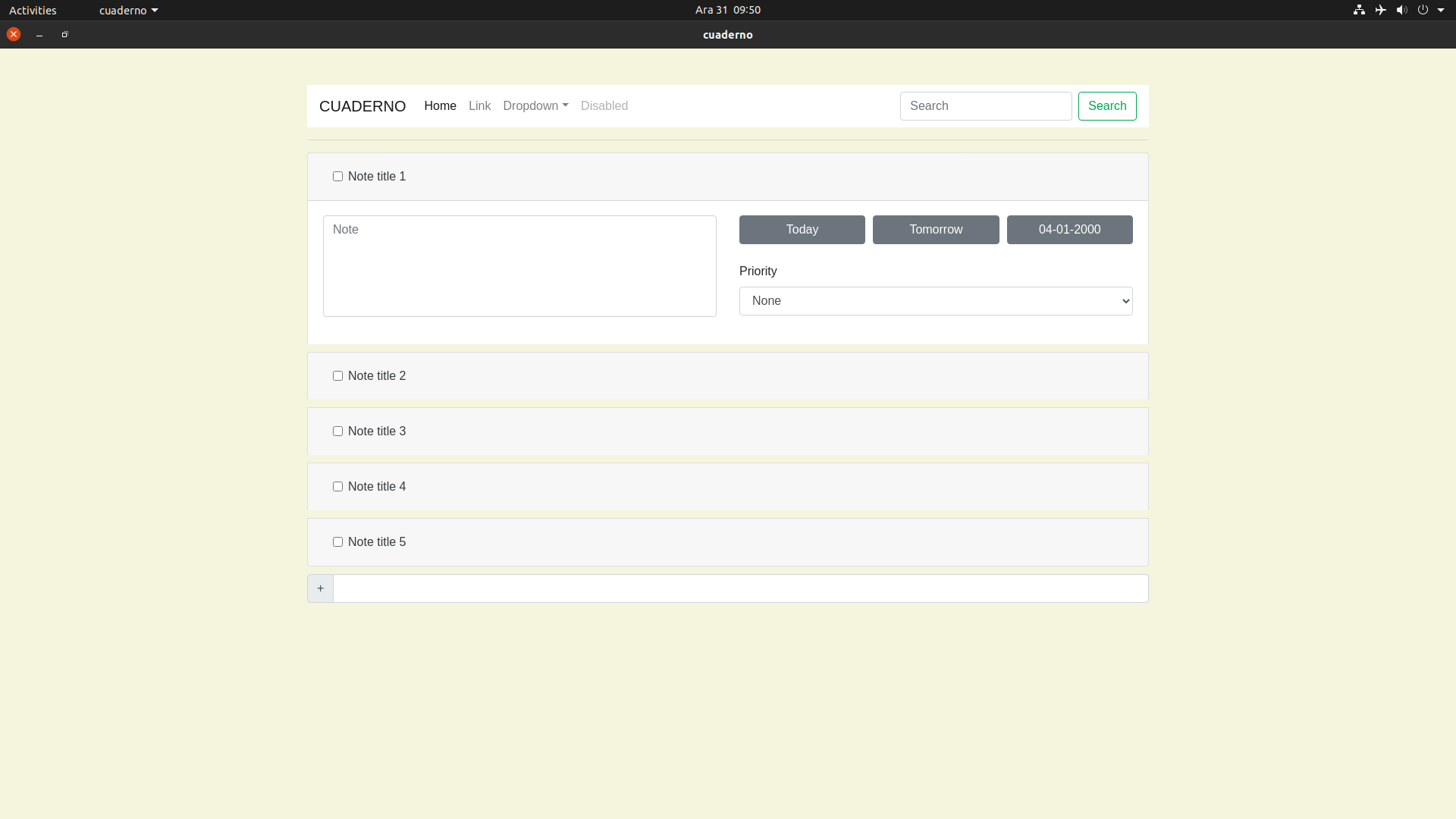The image size is (1456, 819).
Task: Set the due date with the Tomorrow button
Action: tap(935, 230)
